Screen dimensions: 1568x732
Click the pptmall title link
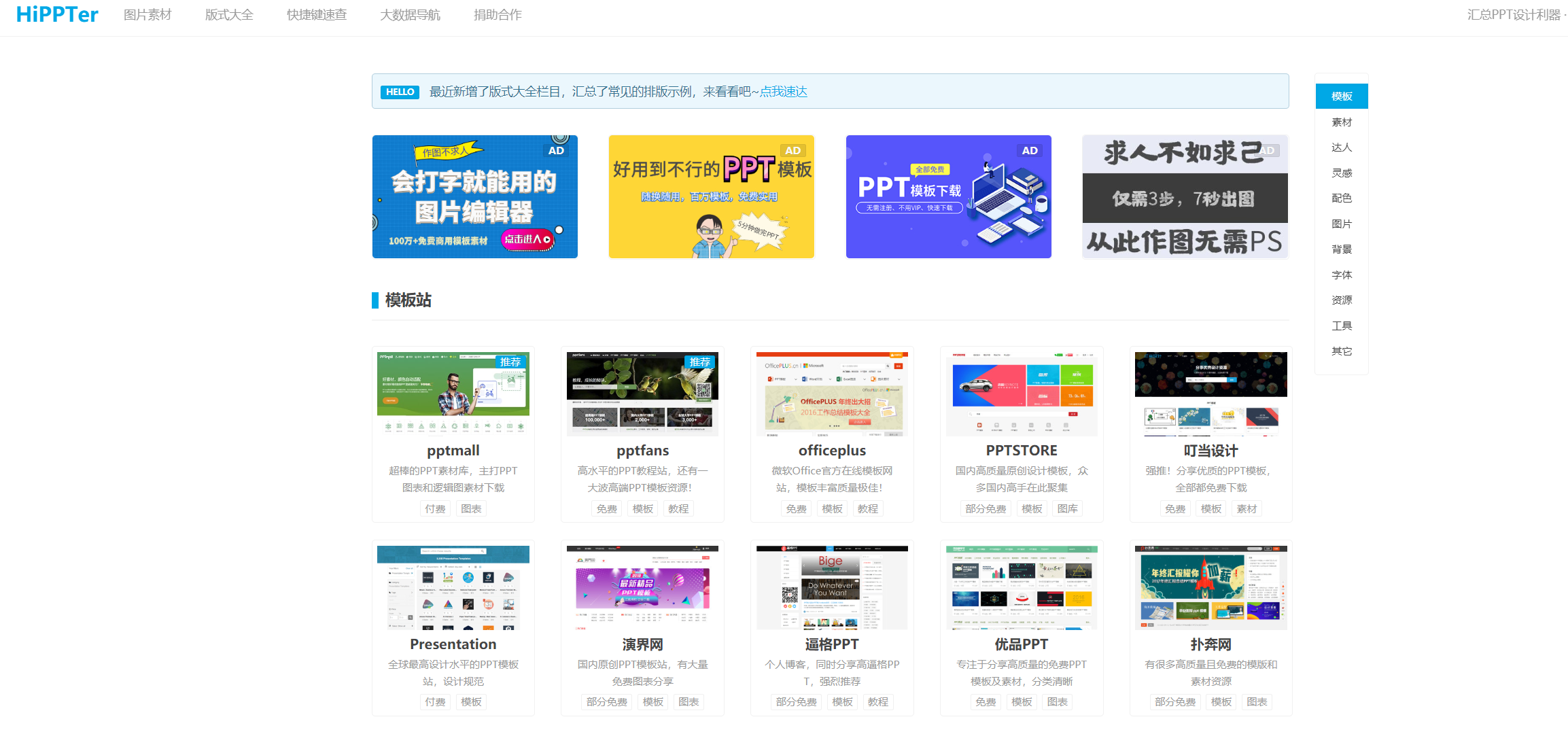pos(453,451)
